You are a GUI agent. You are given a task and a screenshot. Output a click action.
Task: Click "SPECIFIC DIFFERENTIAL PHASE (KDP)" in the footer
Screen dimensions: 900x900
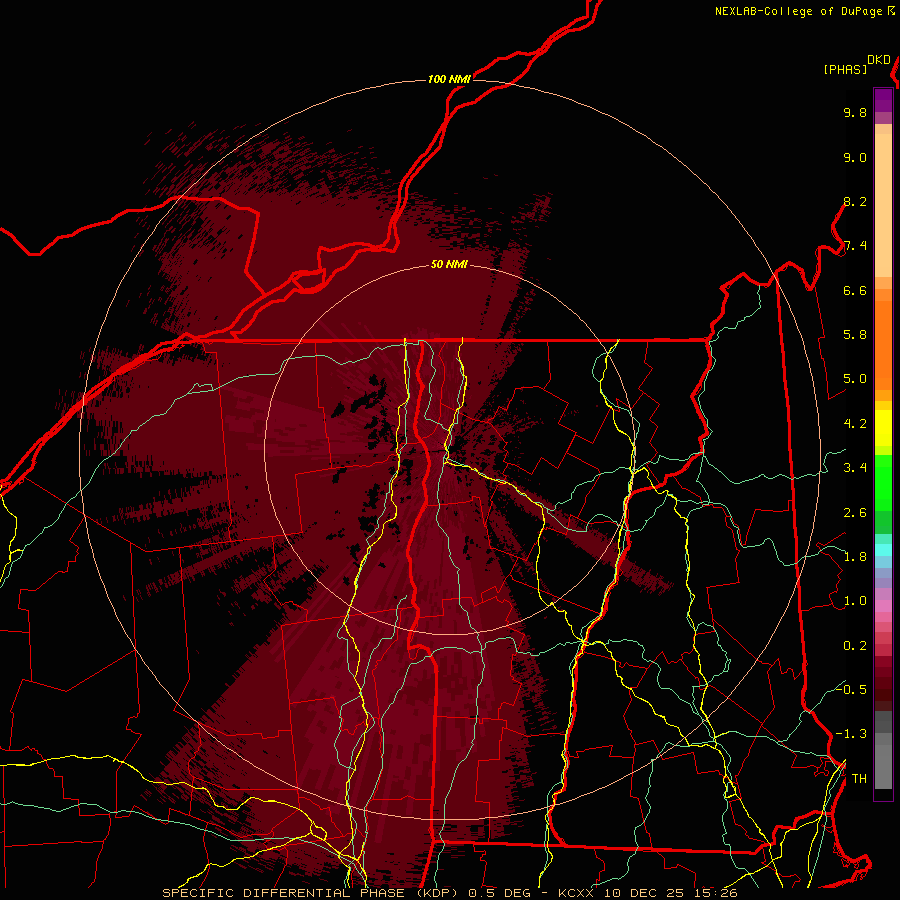coord(309,893)
